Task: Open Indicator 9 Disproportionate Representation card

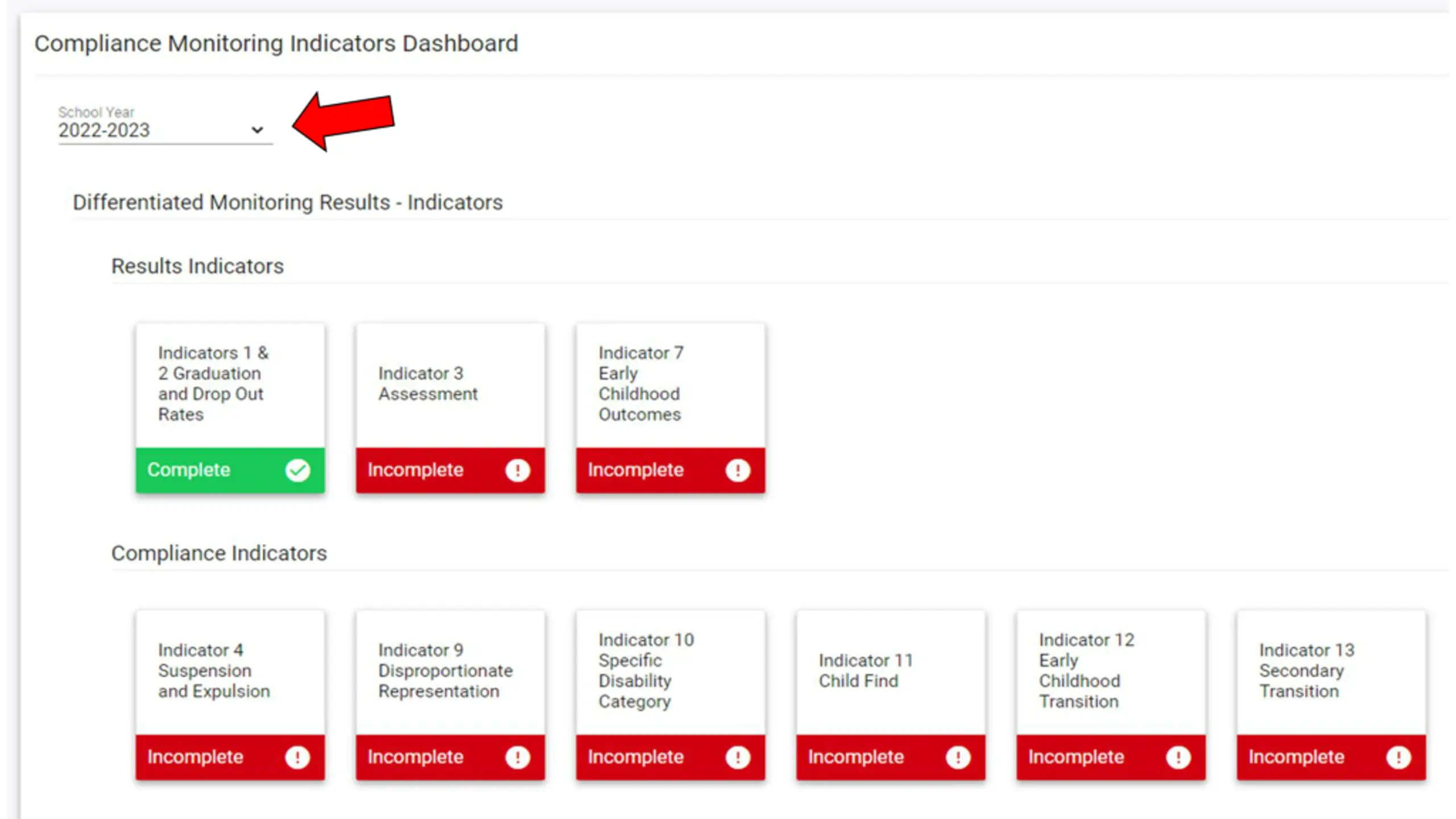Action: (x=450, y=695)
